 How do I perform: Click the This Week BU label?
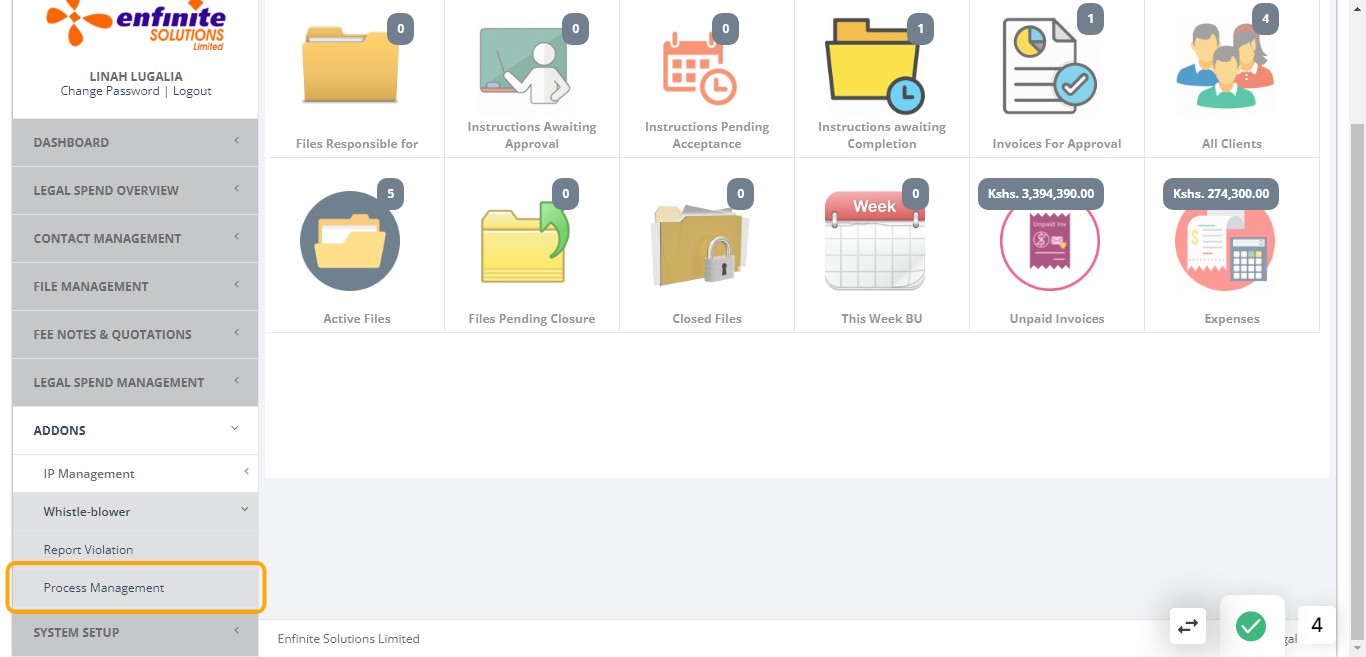[882, 319]
